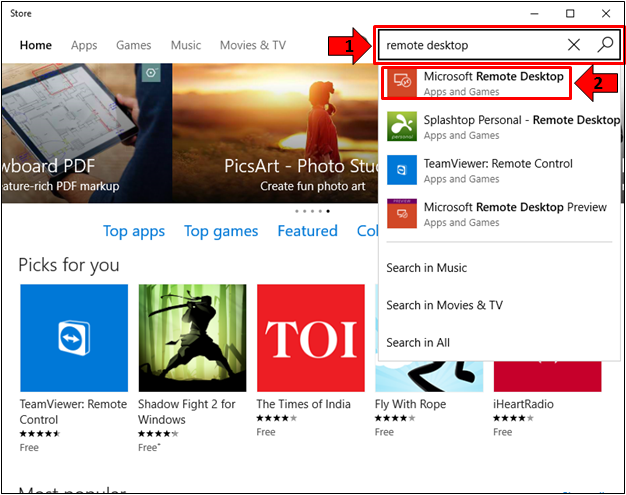
Task: Open the PicsArt Photo Studio banner
Action: pos(275,133)
